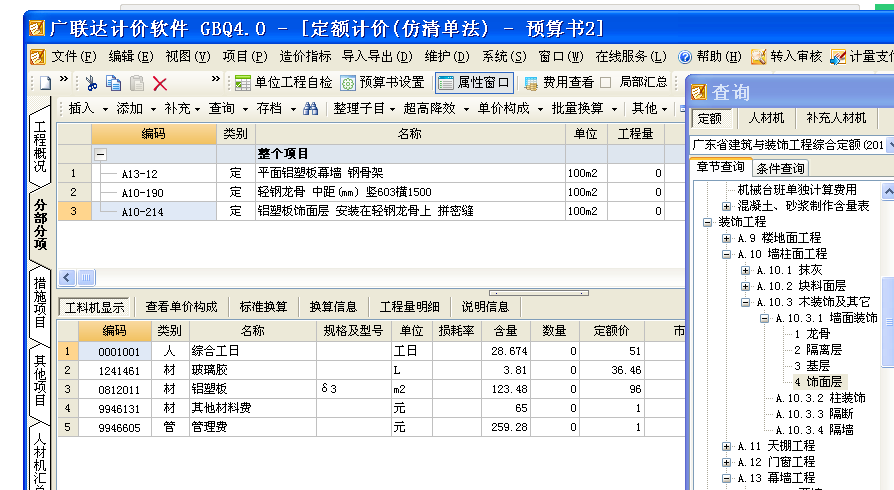This screenshot has height=490, width=894.
Task: Select row A13-12 平面铝塑板幕墙 钢骨架
Action: click(371, 173)
